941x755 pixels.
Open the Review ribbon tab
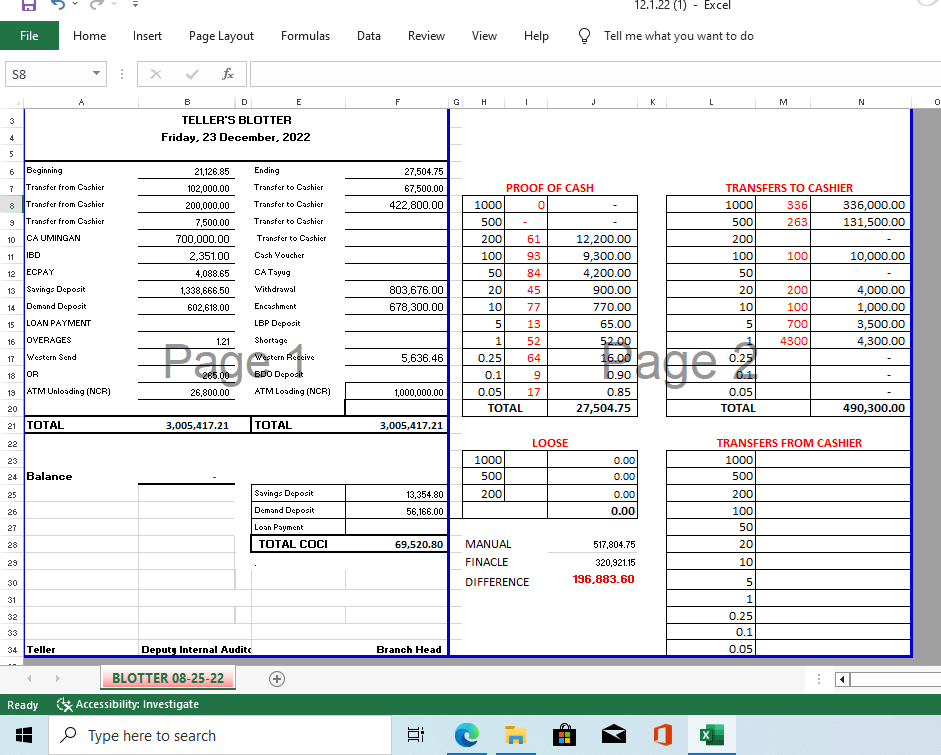(x=426, y=36)
